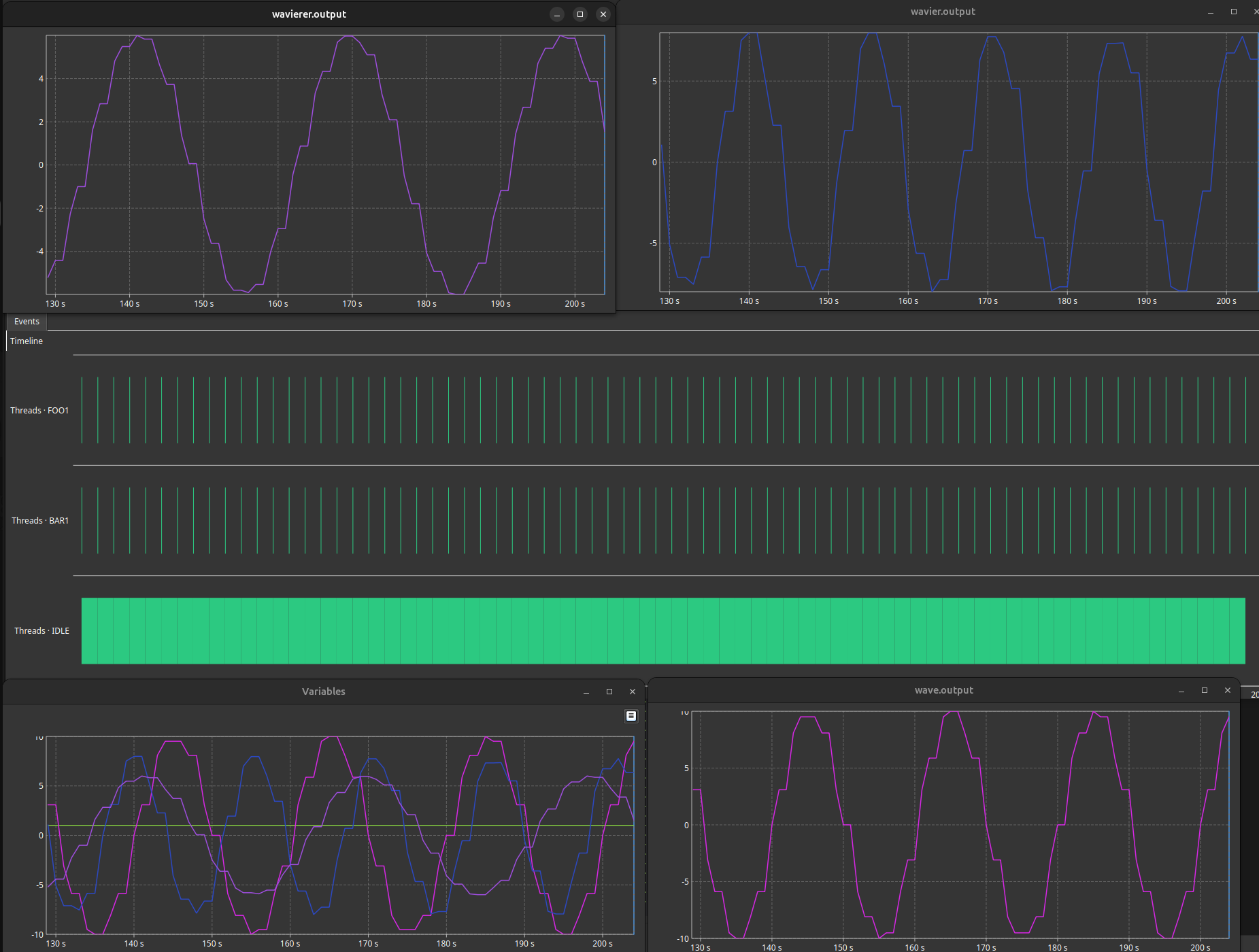Minimize the wavier.output window

pyautogui.click(x=1211, y=12)
